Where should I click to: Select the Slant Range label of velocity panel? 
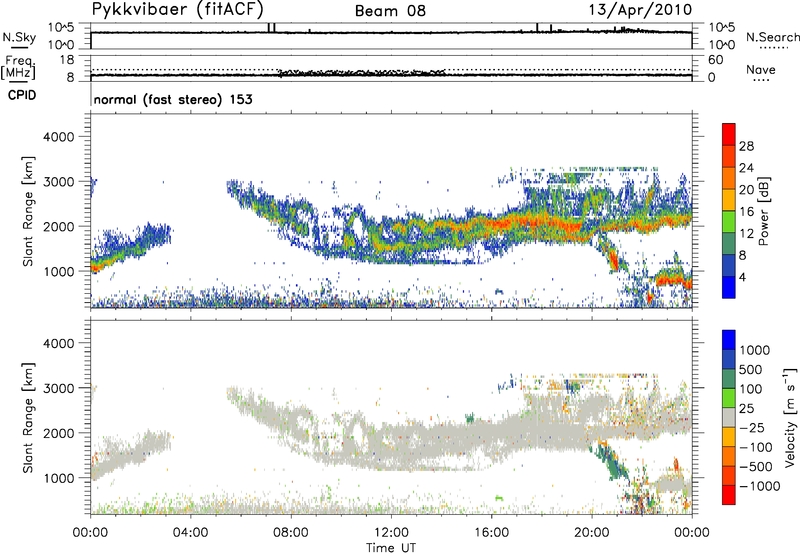[28, 417]
